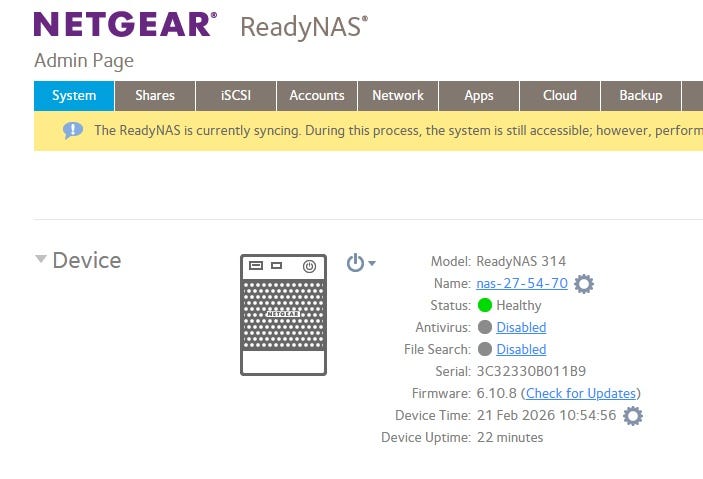This screenshot has height=479, width=703.
Task: Open the Network tab
Action: 398,96
